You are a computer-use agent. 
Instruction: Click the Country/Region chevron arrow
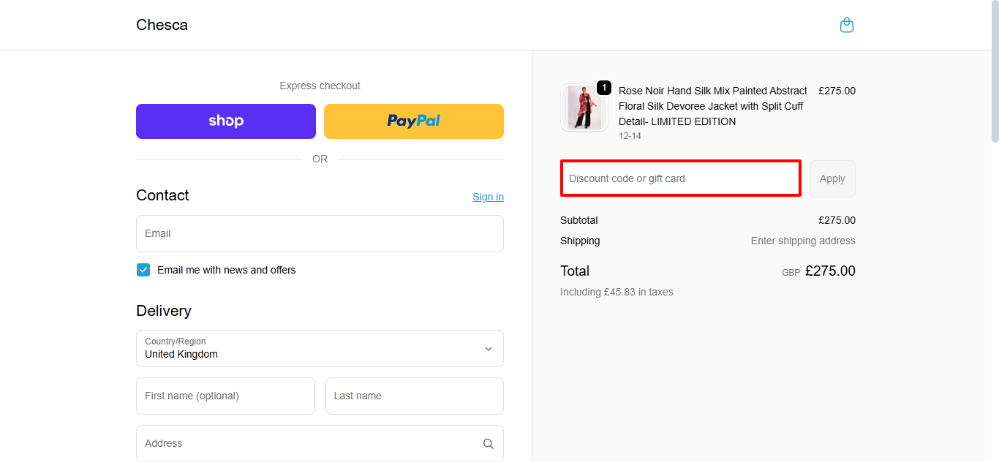pyautogui.click(x=488, y=349)
